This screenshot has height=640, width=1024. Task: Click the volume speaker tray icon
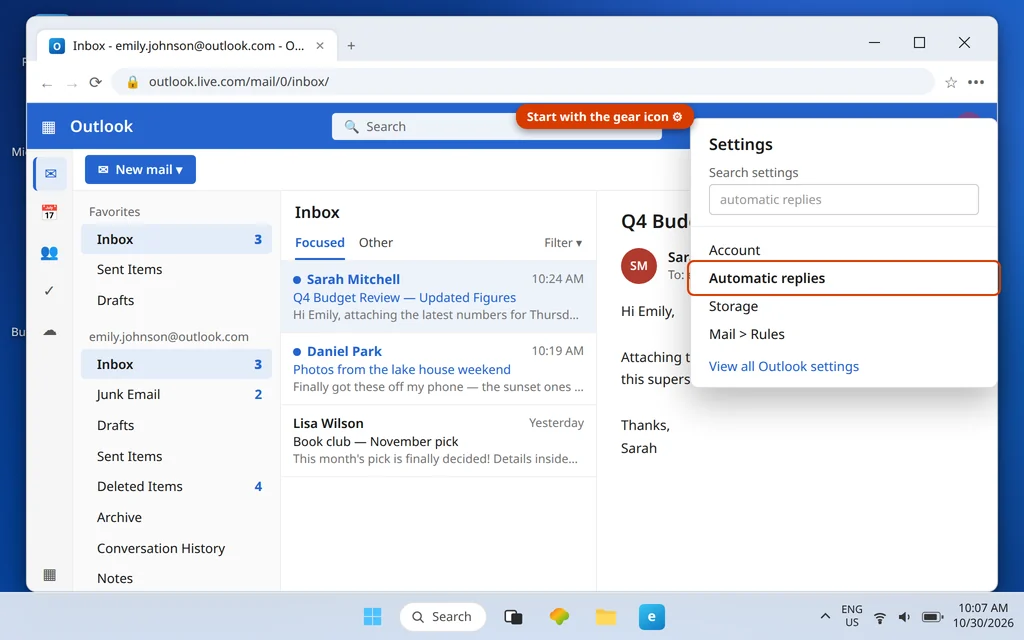coord(904,617)
